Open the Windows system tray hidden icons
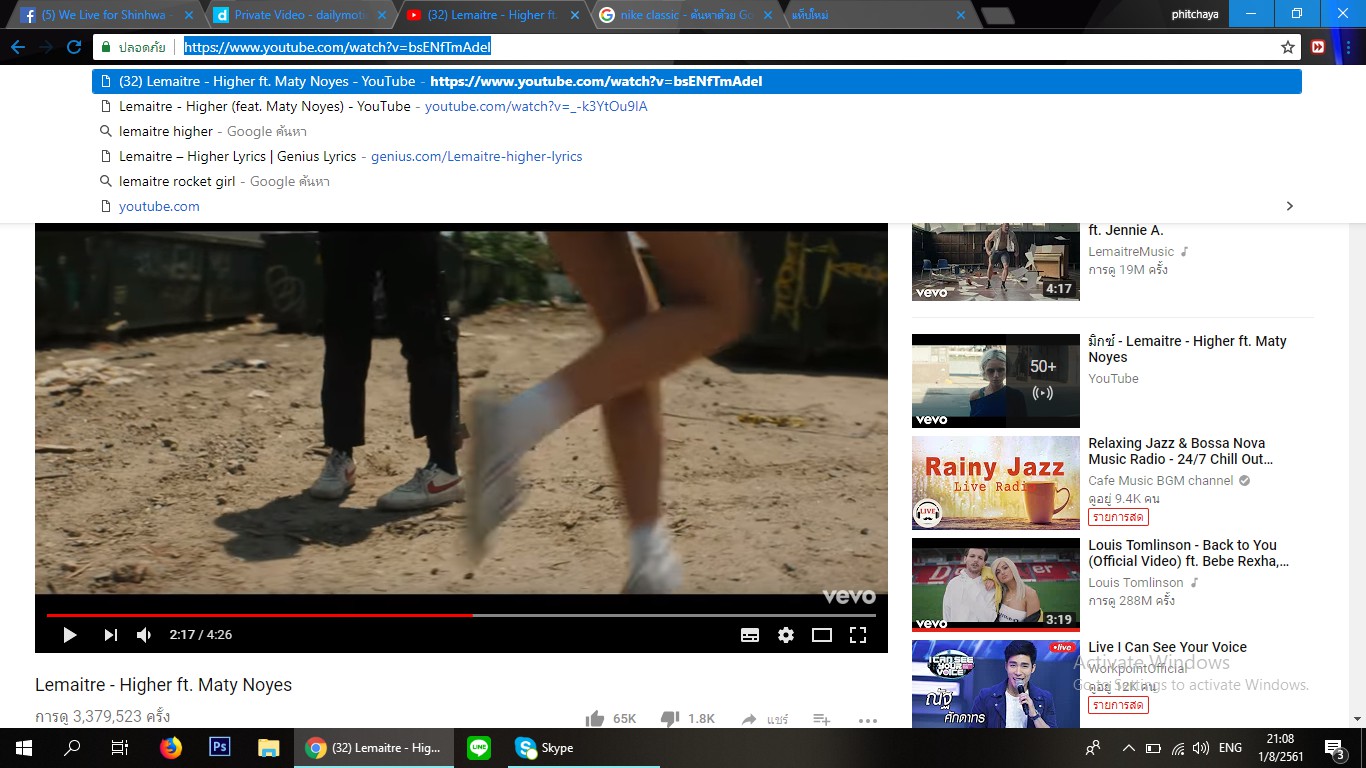The height and width of the screenshot is (768, 1366). click(x=1128, y=748)
